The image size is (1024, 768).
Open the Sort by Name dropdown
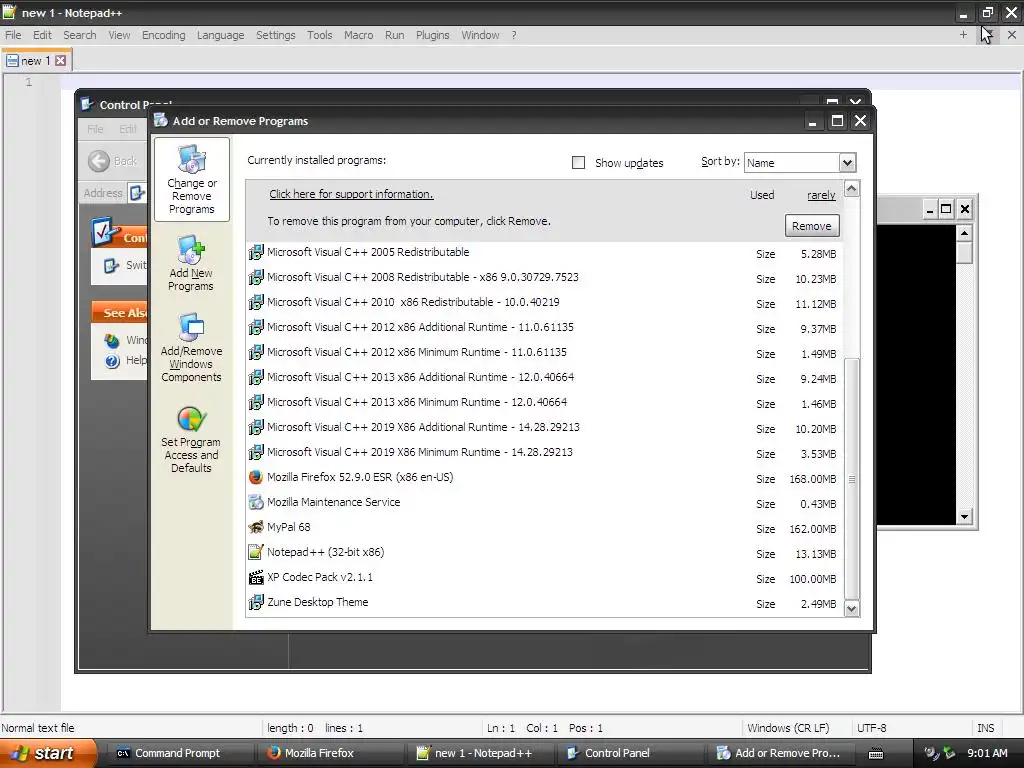(x=847, y=163)
